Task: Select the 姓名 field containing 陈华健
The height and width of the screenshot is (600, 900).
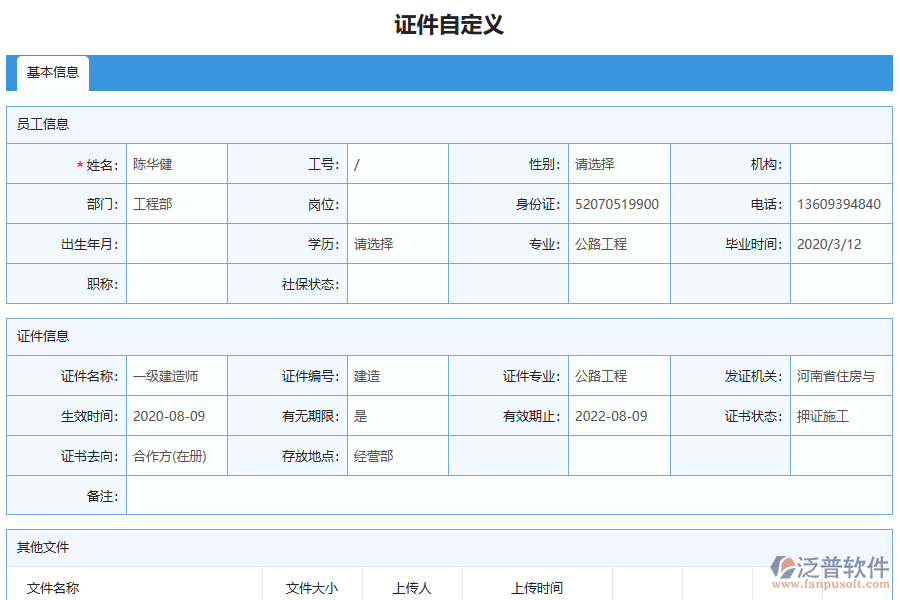Action: (x=176, y=163)
